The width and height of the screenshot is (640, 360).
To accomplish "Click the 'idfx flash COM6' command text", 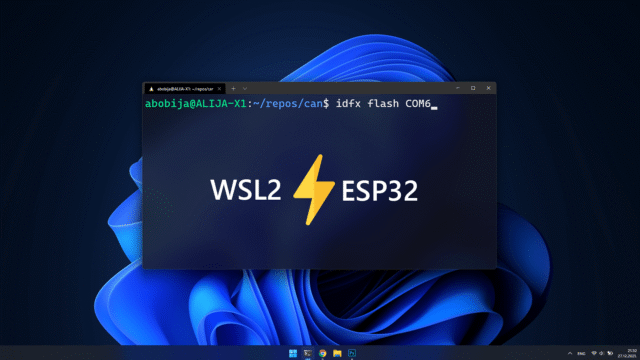I will tap(383, 104).
